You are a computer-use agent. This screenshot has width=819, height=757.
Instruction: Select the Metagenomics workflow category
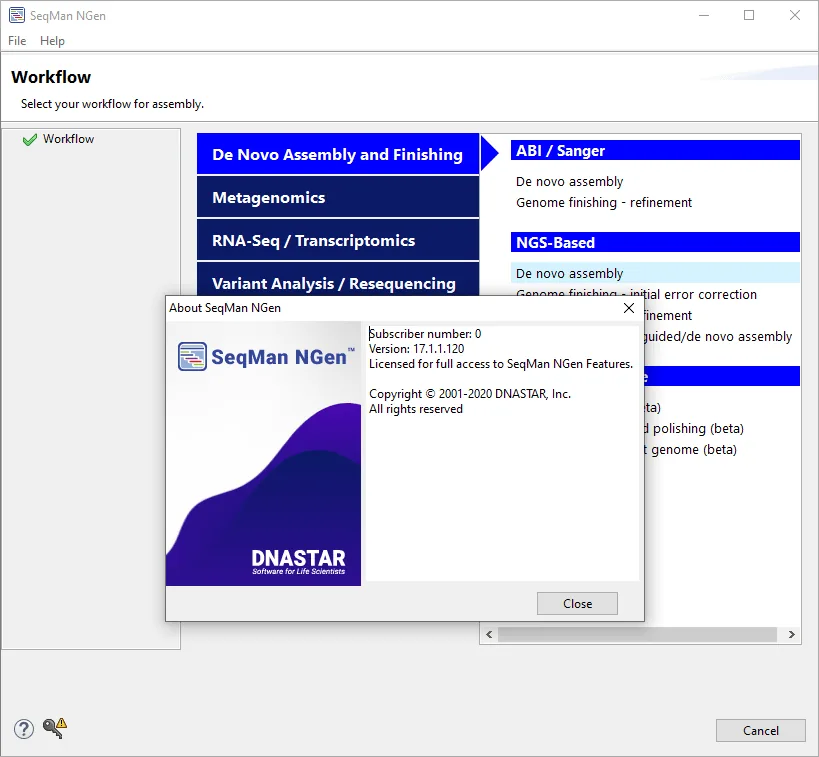pyautogui.click(x=338, y=197)
